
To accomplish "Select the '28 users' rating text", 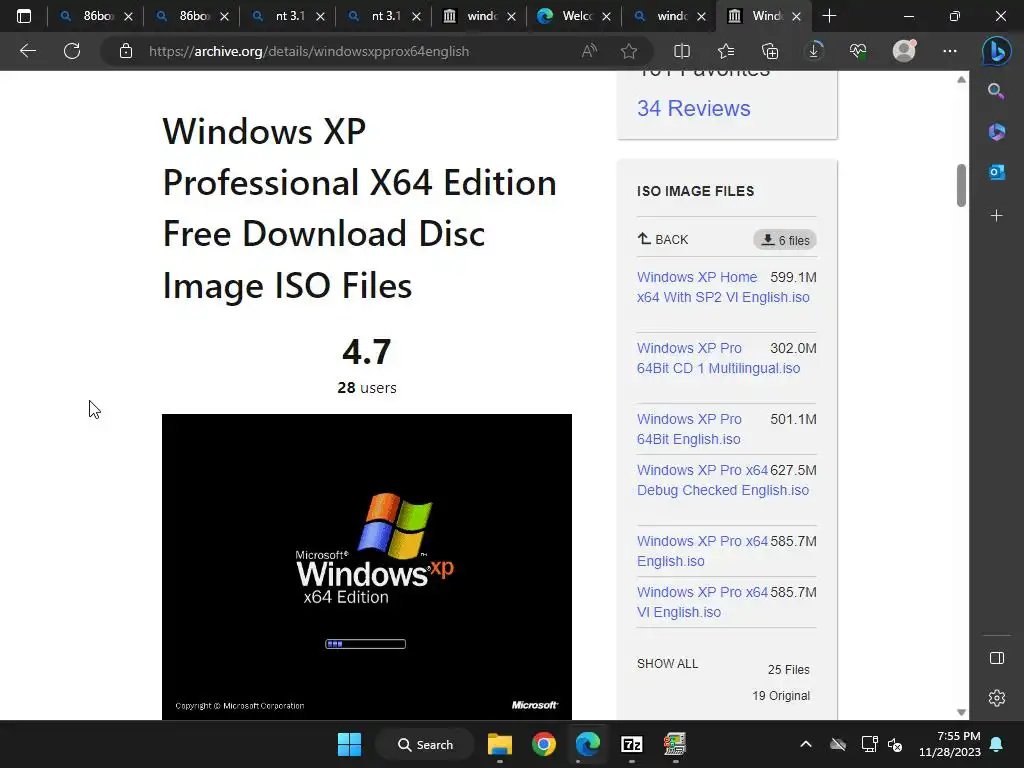I will click(x=367, y=388).
